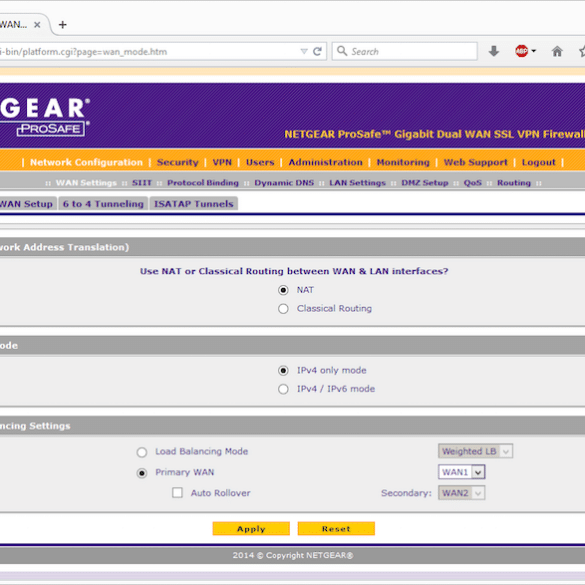Open the VPN menu

(222, 162)
